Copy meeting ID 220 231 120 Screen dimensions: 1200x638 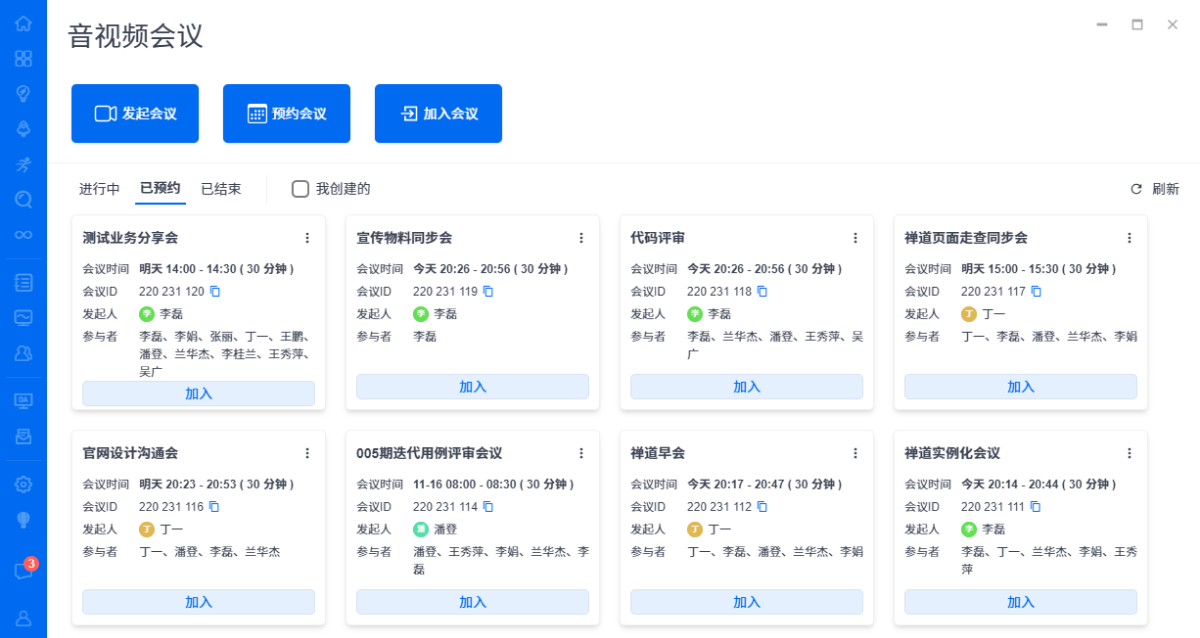(x=214, y=291)
